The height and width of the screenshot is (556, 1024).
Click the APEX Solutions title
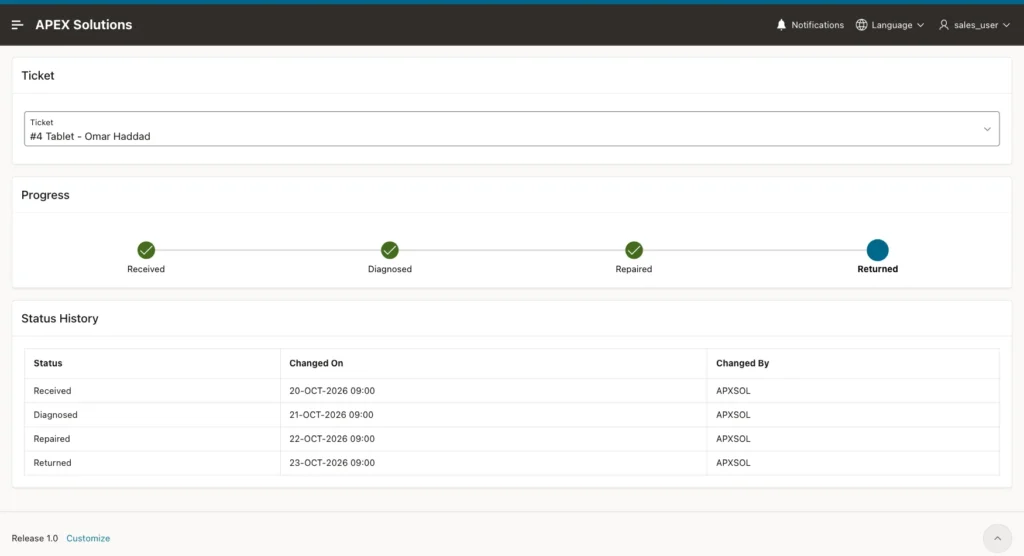[x=84, y=25]
